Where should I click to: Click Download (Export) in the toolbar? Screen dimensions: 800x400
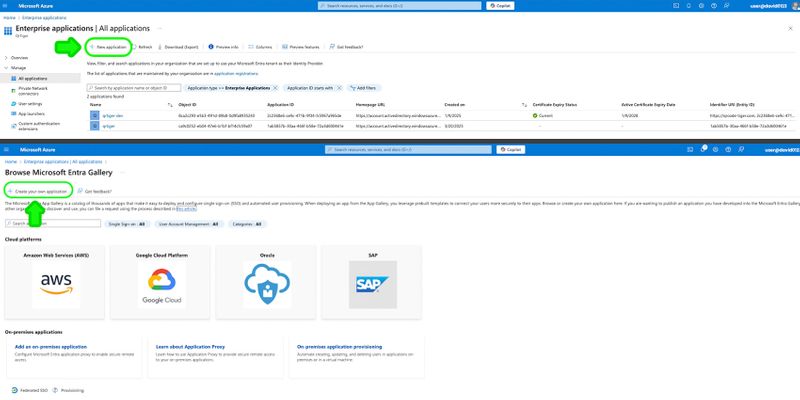tap(178, 47)
